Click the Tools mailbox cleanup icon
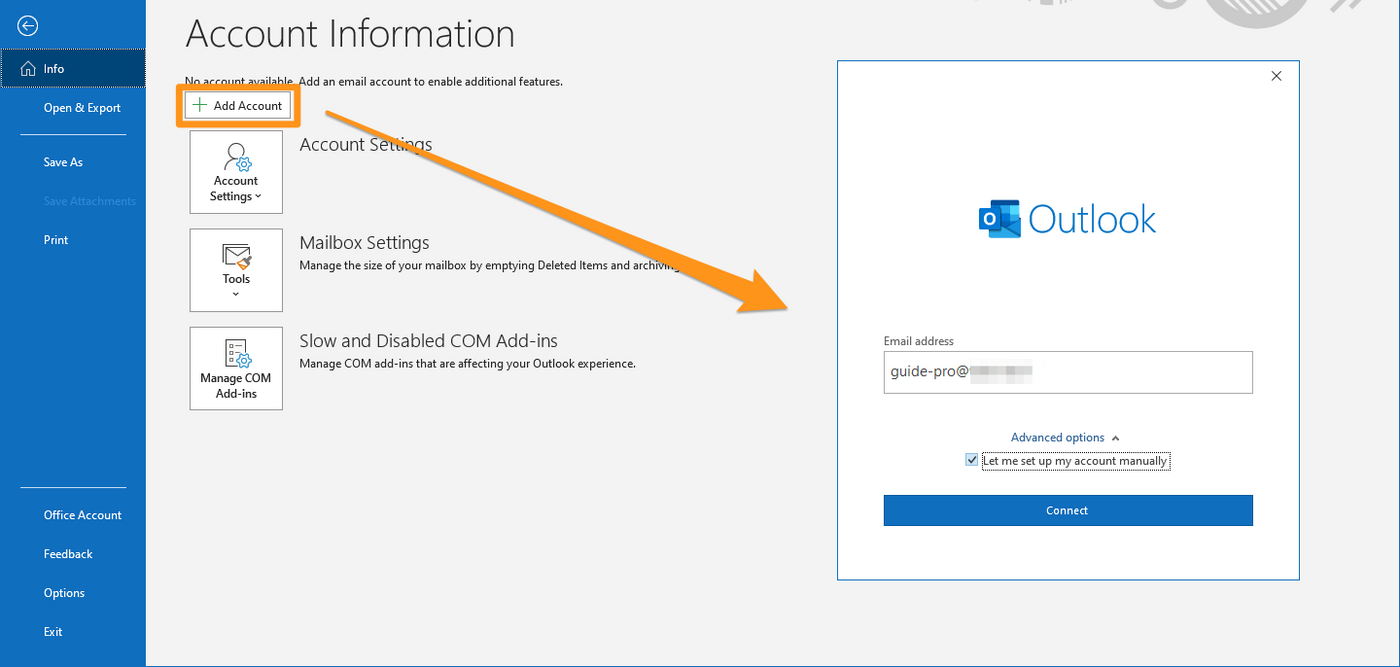Viewport: 1400px width, 667px height. [x=237, y=255]
